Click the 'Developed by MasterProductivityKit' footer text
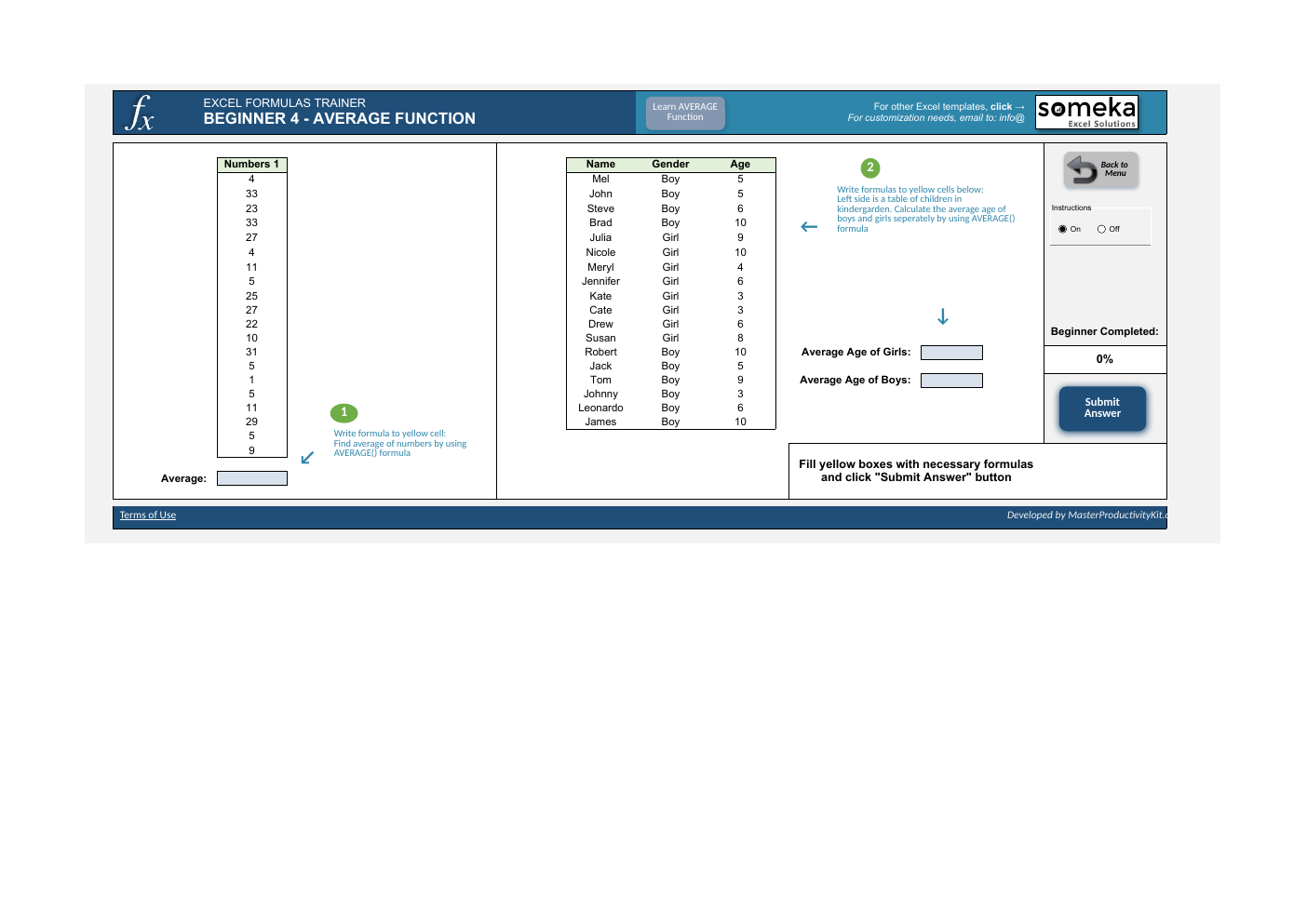1307x924 pixels. 1086,516
